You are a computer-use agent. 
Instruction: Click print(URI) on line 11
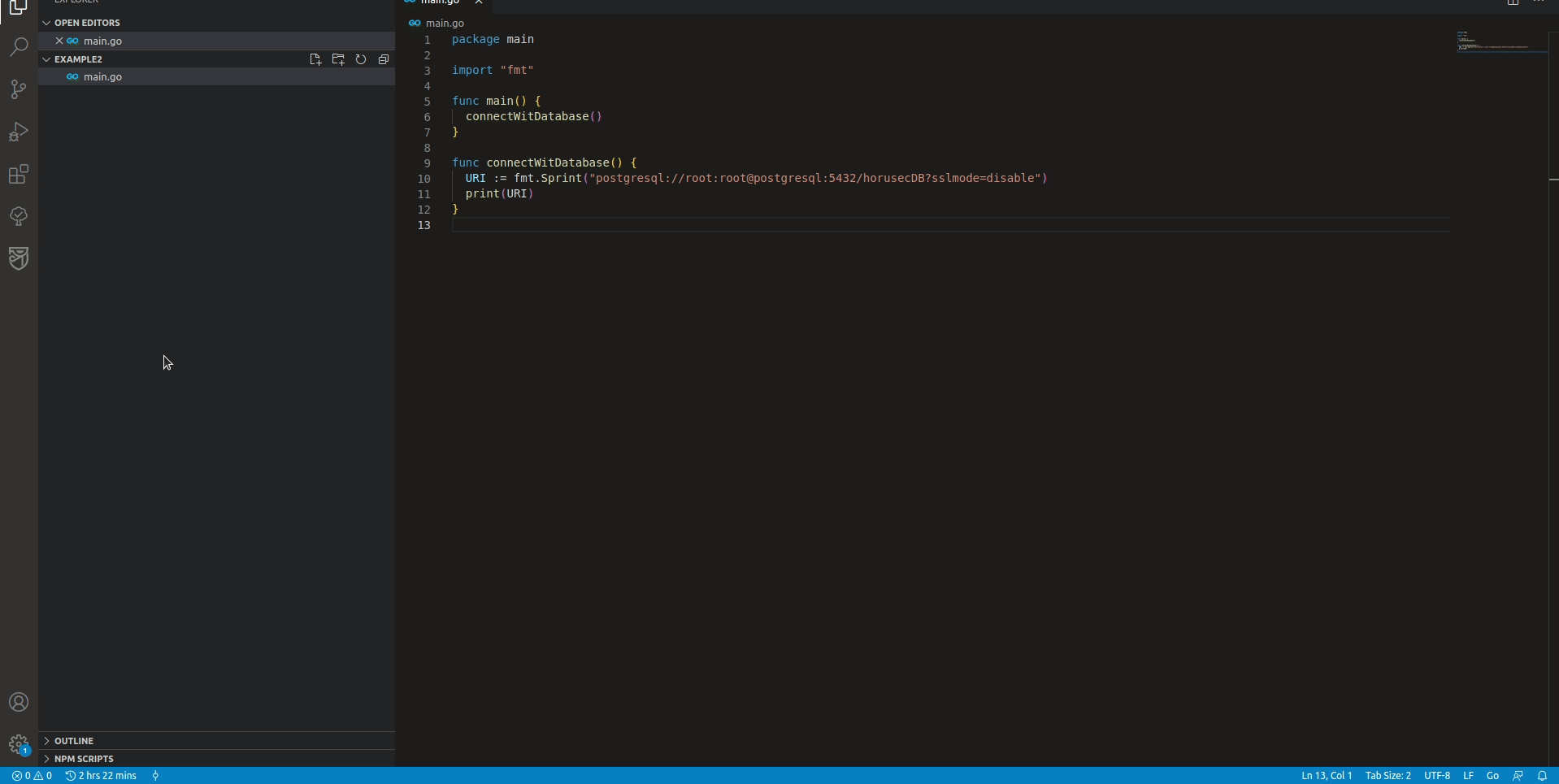(x=500, y=193)
